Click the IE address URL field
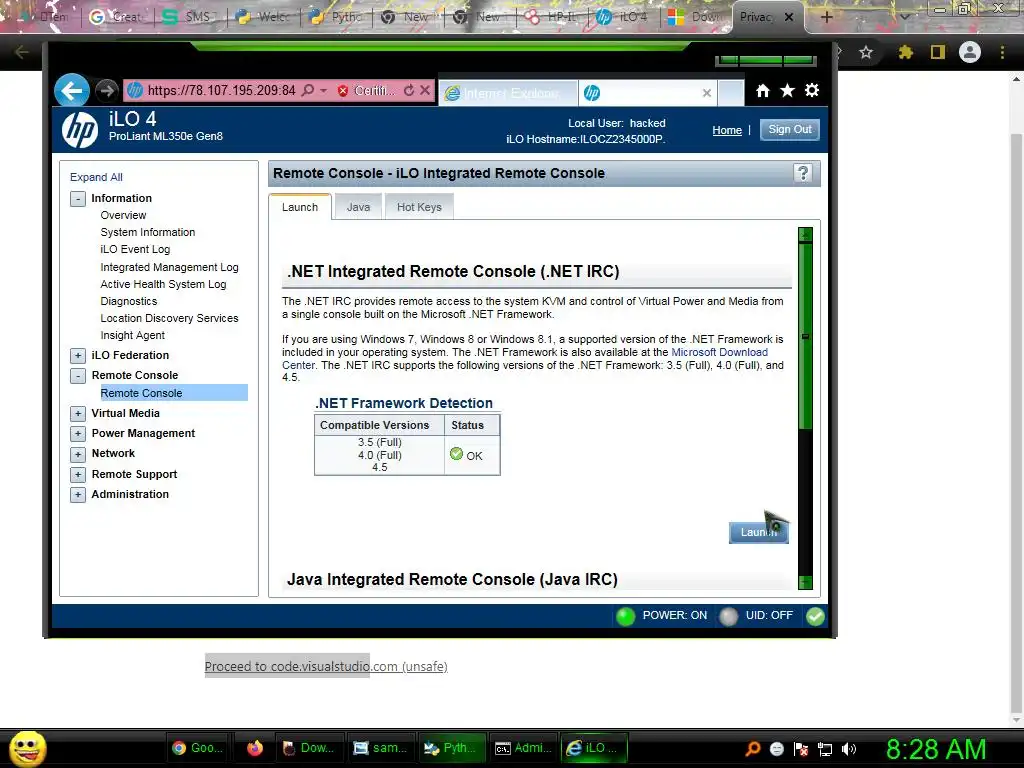 click(221, 90)
